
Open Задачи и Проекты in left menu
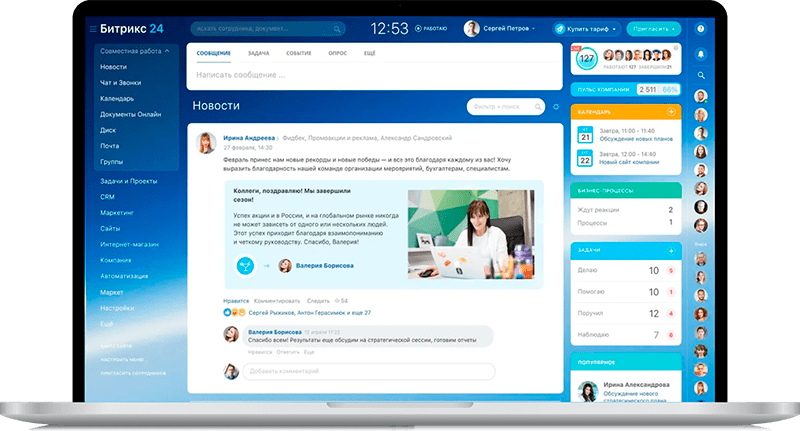[130, 181]
